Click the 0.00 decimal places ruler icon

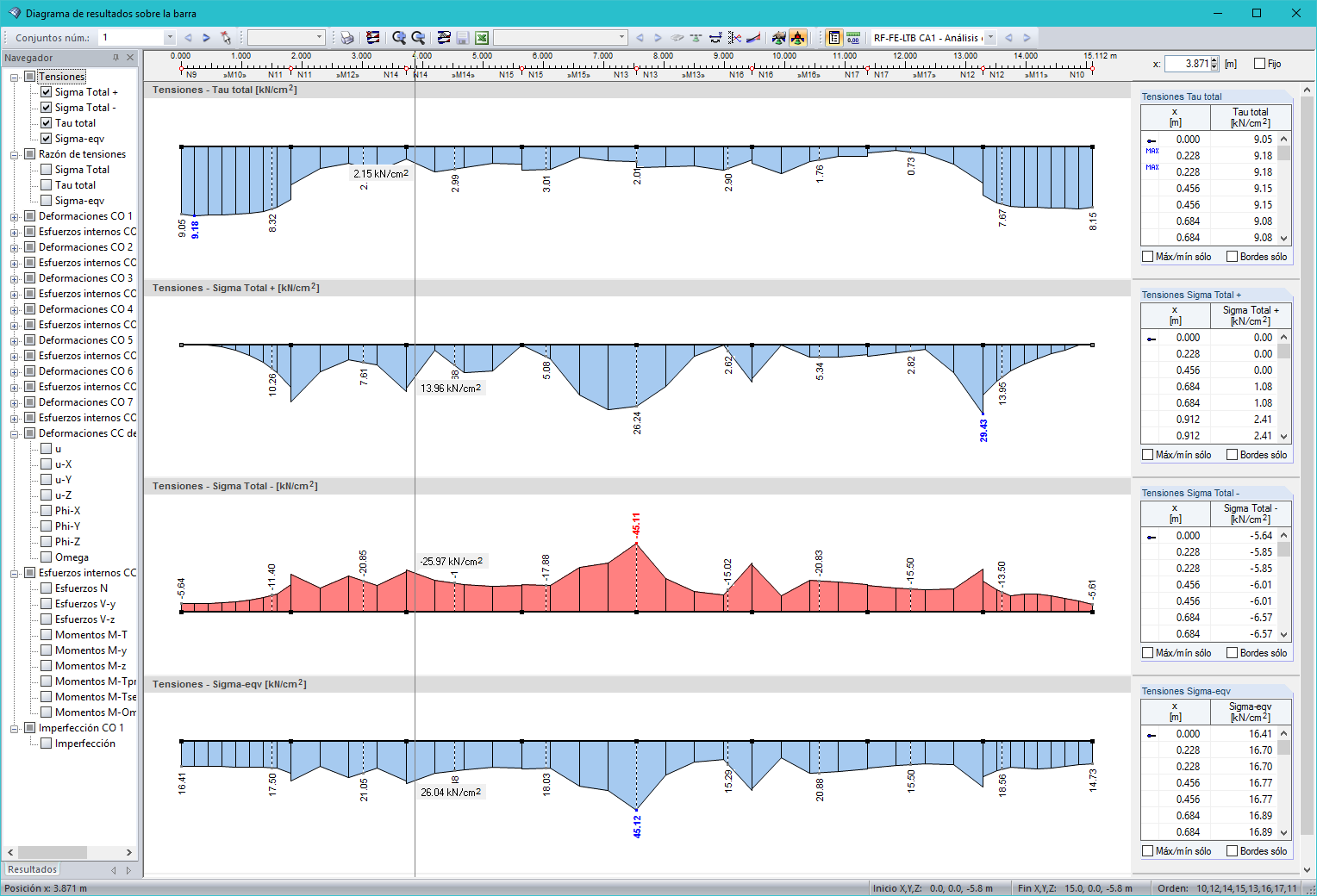coord(853,38)
